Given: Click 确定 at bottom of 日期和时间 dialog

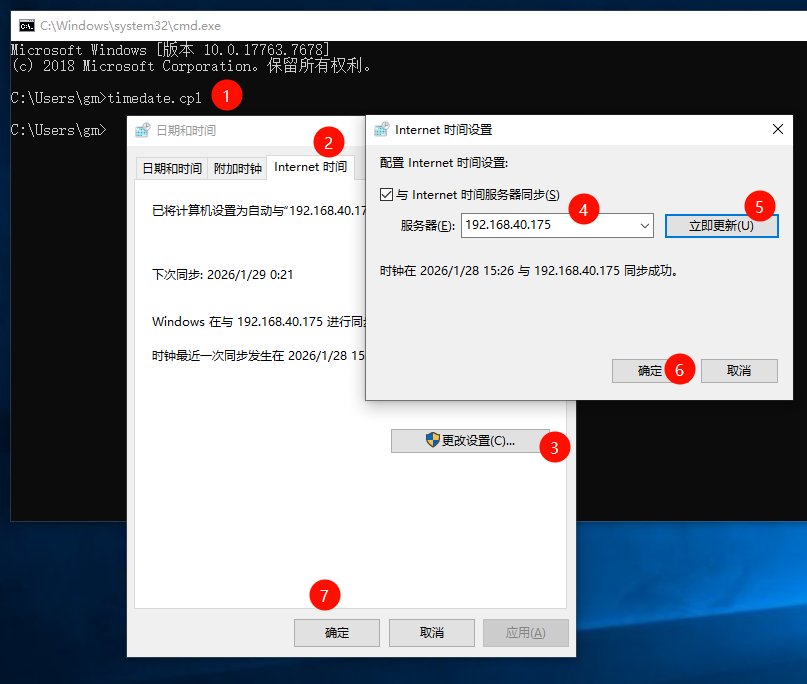Looking at the screenshot, I should pos(337,633).
